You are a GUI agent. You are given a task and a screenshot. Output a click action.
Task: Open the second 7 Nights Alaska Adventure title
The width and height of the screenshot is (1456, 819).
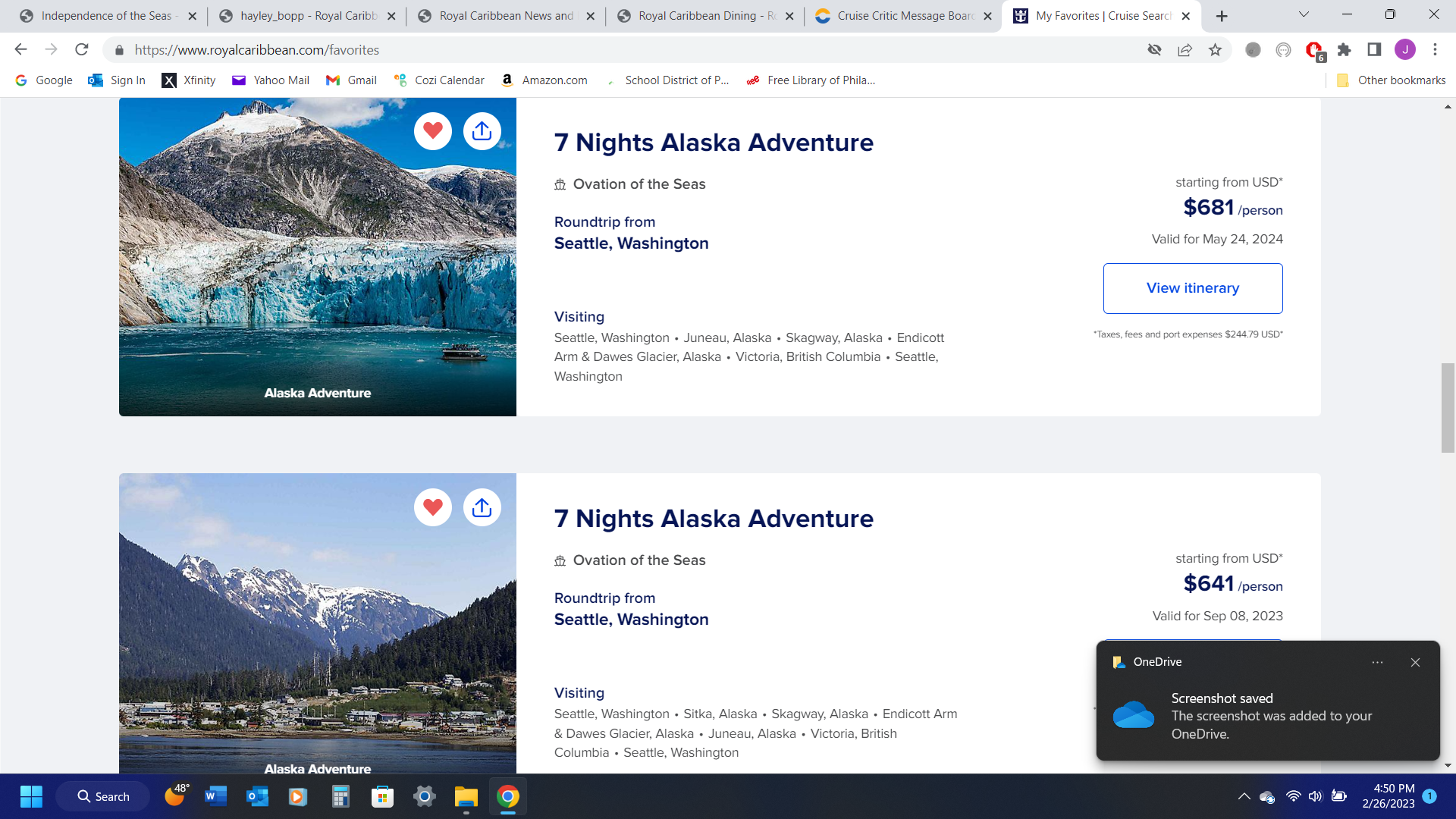click(714, 519)
